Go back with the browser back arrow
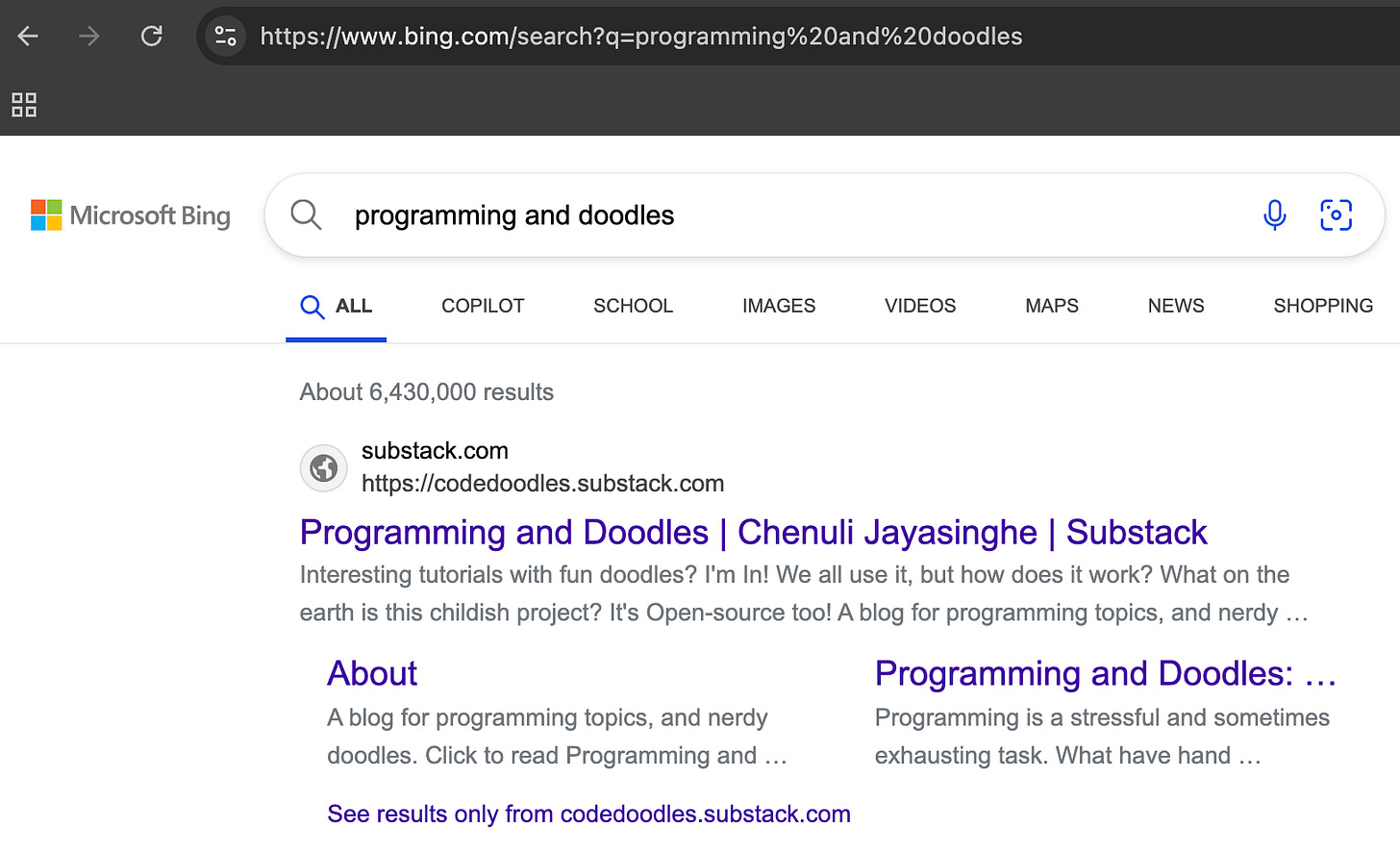Viewport: 1400px width, 852px height. pyautogui.click(x=28, y=37)
